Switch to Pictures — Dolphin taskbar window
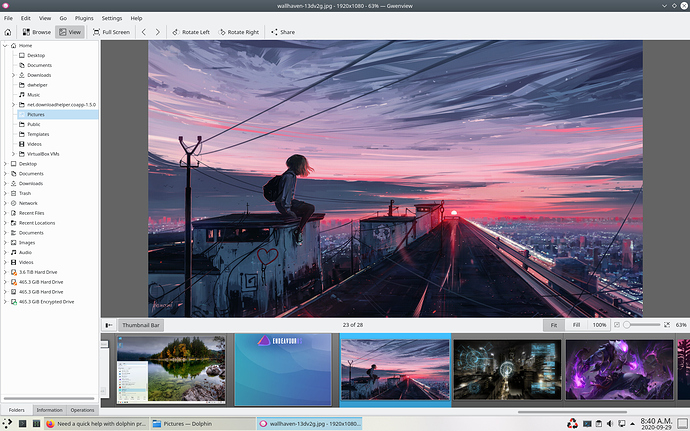Image resolution: width=690 pixels, height=431 pixels. 202,424
